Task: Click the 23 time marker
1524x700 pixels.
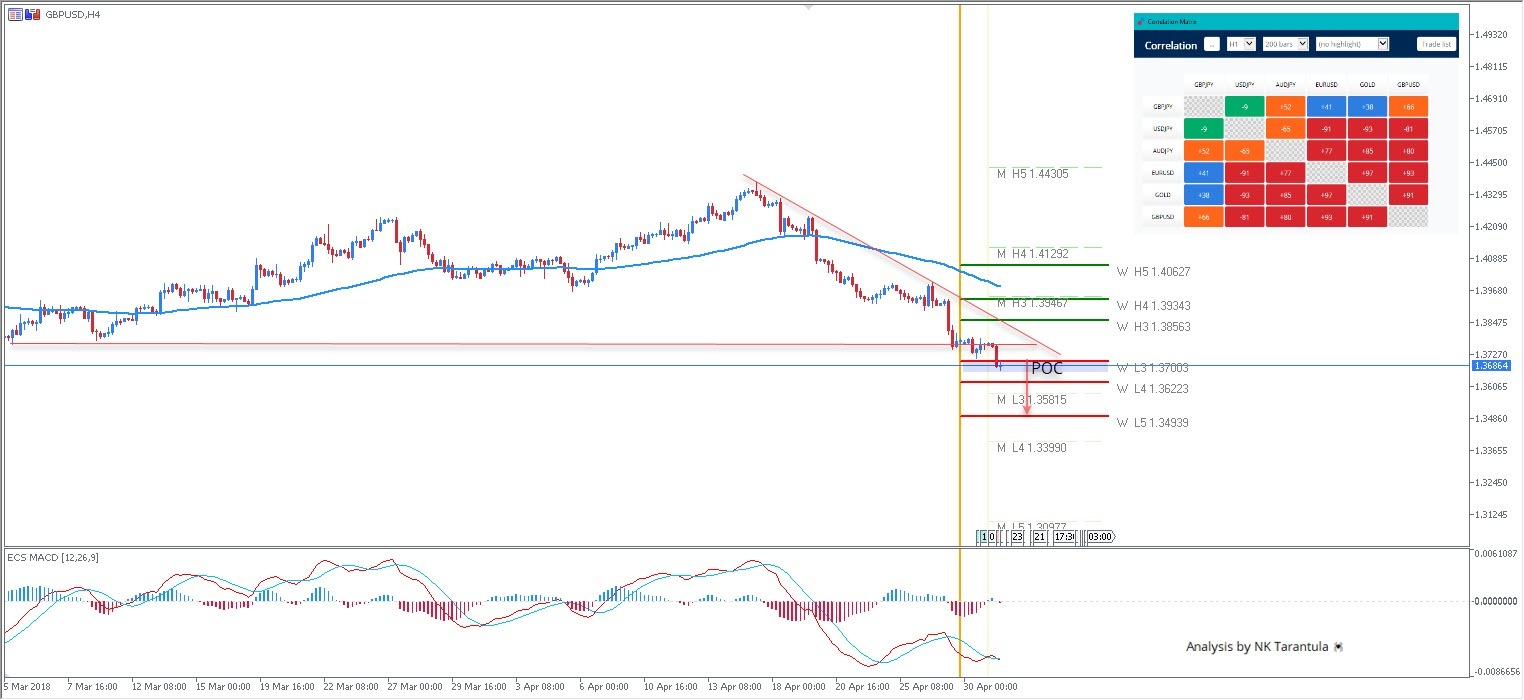Action: pyautogui.click(x=1017, y=537)
